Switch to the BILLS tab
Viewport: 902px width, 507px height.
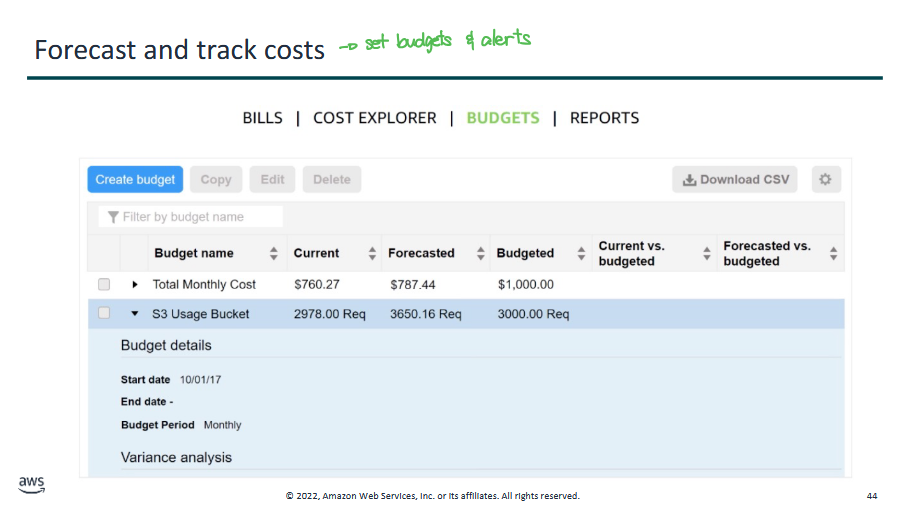(x=262, y=118)
